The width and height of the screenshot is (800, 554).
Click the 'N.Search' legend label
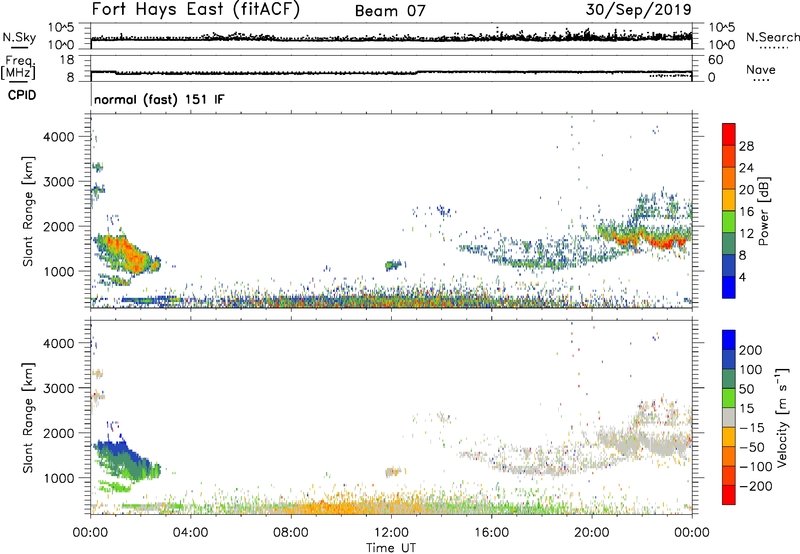pos(772,37)
